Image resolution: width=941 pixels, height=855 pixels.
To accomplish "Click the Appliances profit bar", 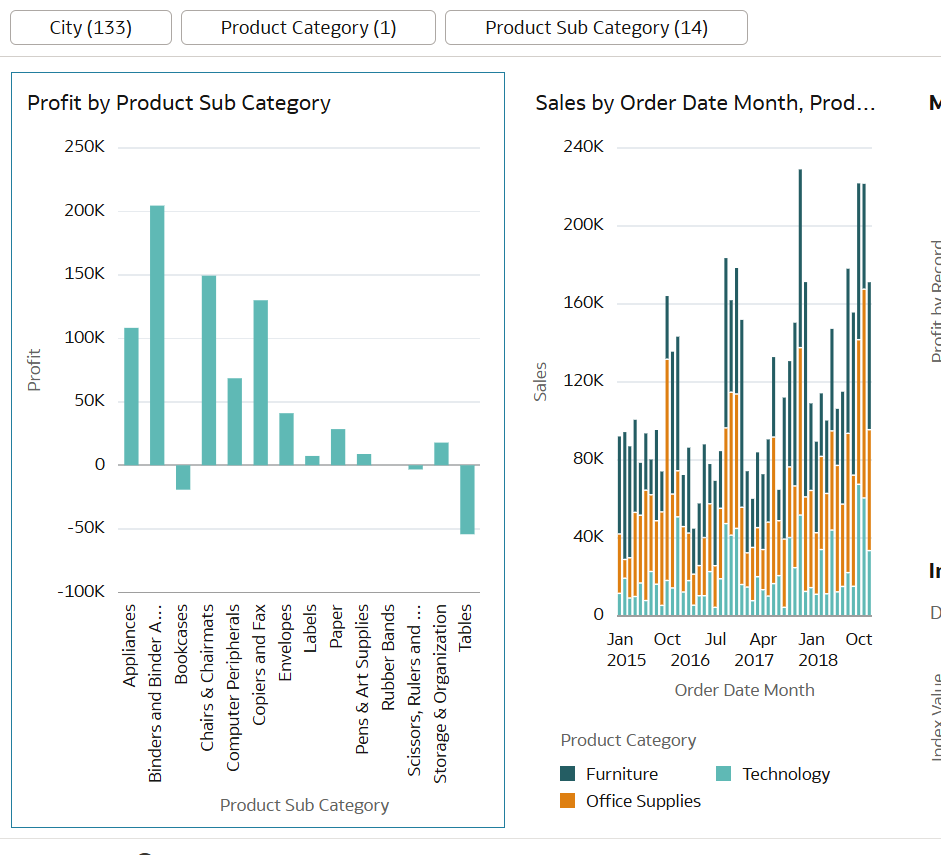I will click(x=131, y=397).
